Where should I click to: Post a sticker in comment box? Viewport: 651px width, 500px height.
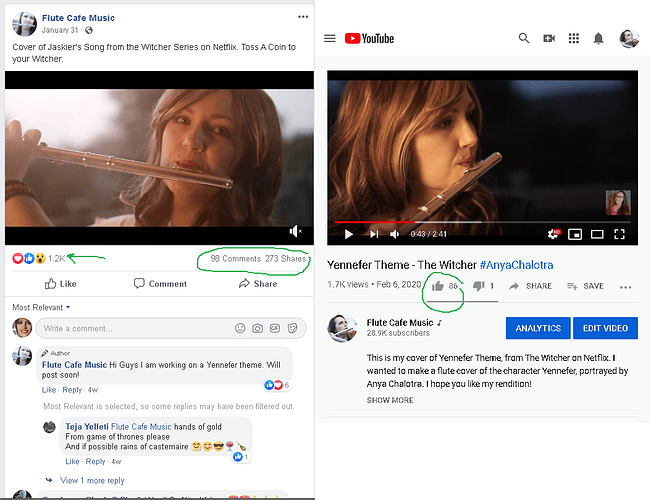pyautogui.click(x=292, y=328)
